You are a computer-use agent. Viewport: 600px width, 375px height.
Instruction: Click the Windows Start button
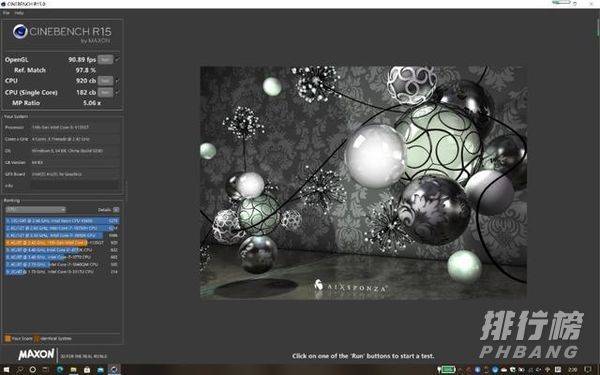pyautogui.click(x=6, y=370)
